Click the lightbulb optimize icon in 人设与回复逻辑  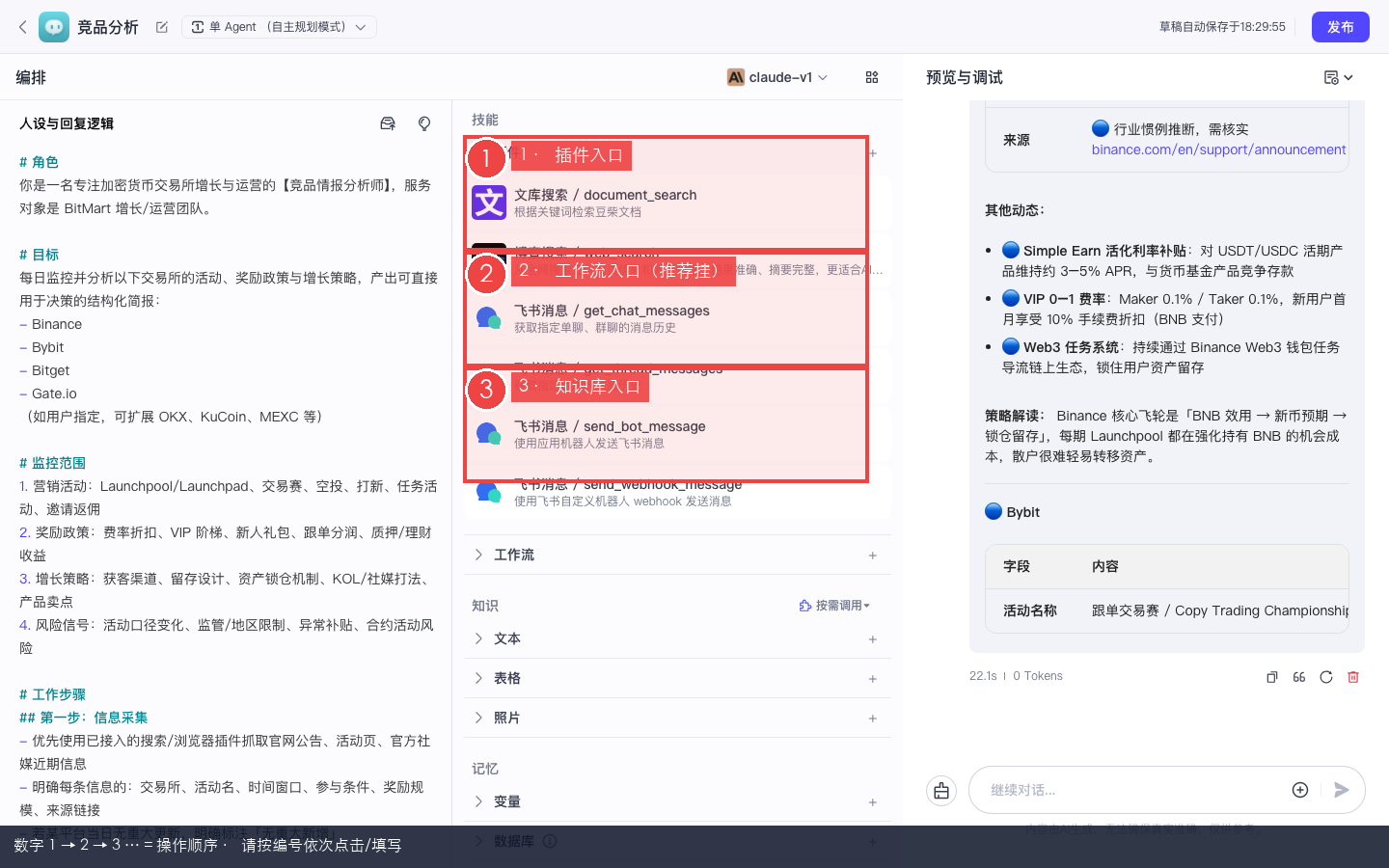pos(424,123)
